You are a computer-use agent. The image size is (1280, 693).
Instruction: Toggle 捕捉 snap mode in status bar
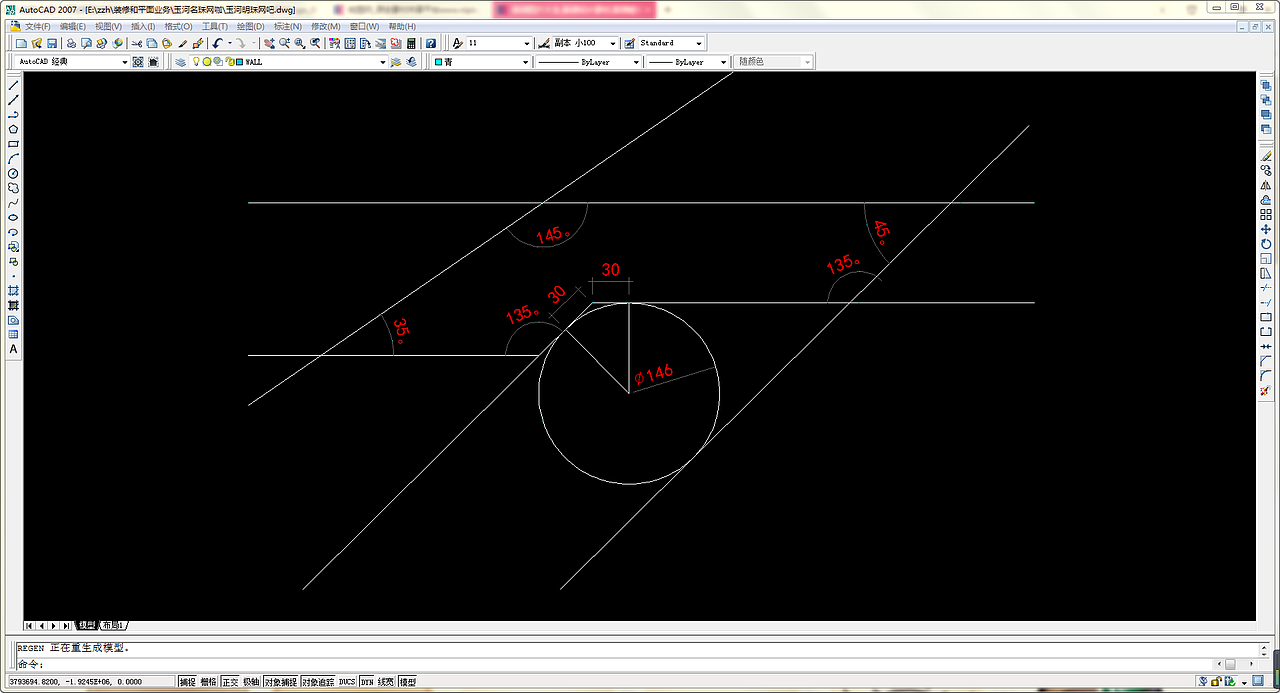[187, 682]
